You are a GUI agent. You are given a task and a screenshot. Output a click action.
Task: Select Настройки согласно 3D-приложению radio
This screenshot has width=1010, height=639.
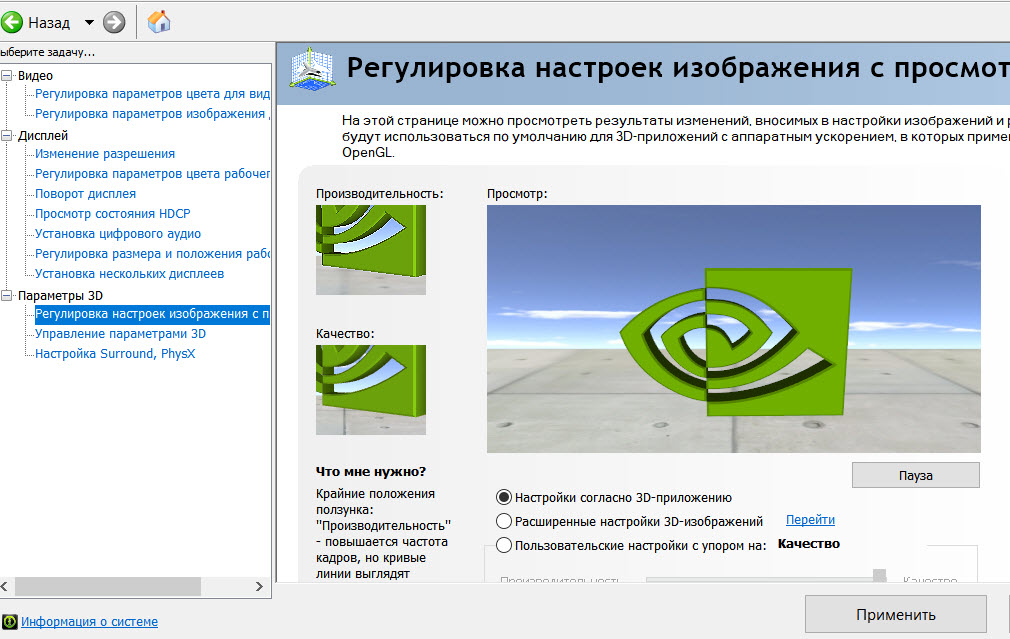pyautogui.click(x=504, y=497)
